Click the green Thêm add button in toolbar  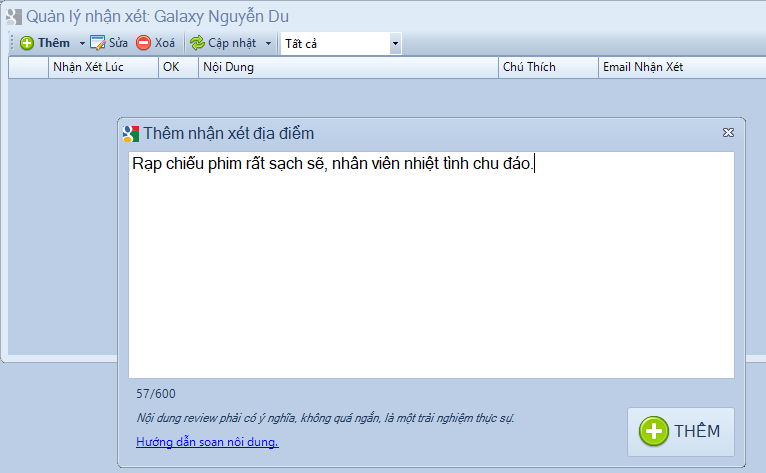45,43
